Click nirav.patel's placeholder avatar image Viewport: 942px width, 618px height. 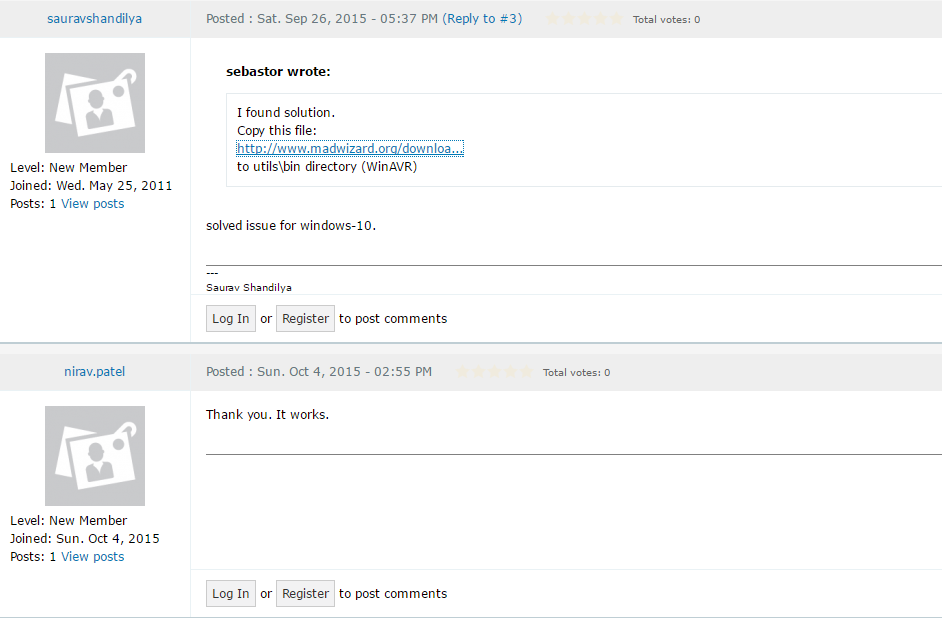tap(95, 456)
